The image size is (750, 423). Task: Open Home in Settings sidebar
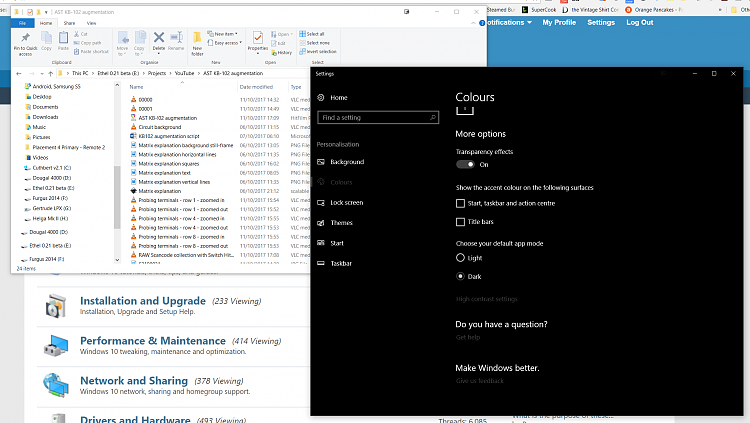(x=338, y=98)
